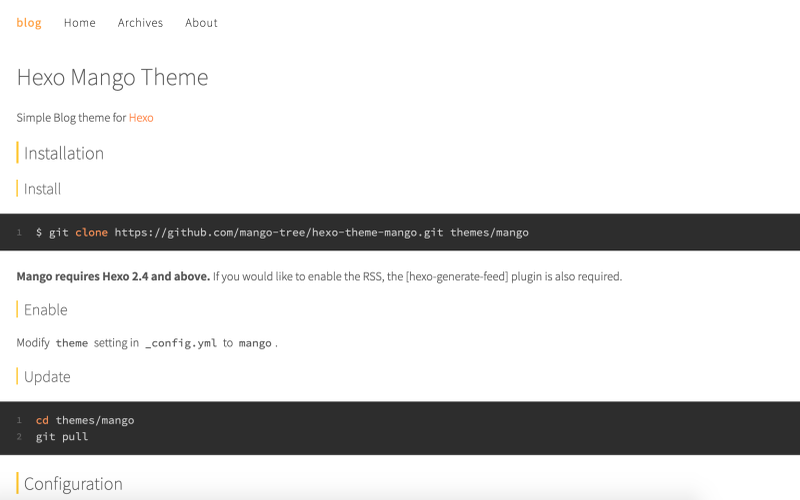This screenshot has height=500, width=800.
Task: Follow the orange Hexo link
Action: tap(141, 118)
